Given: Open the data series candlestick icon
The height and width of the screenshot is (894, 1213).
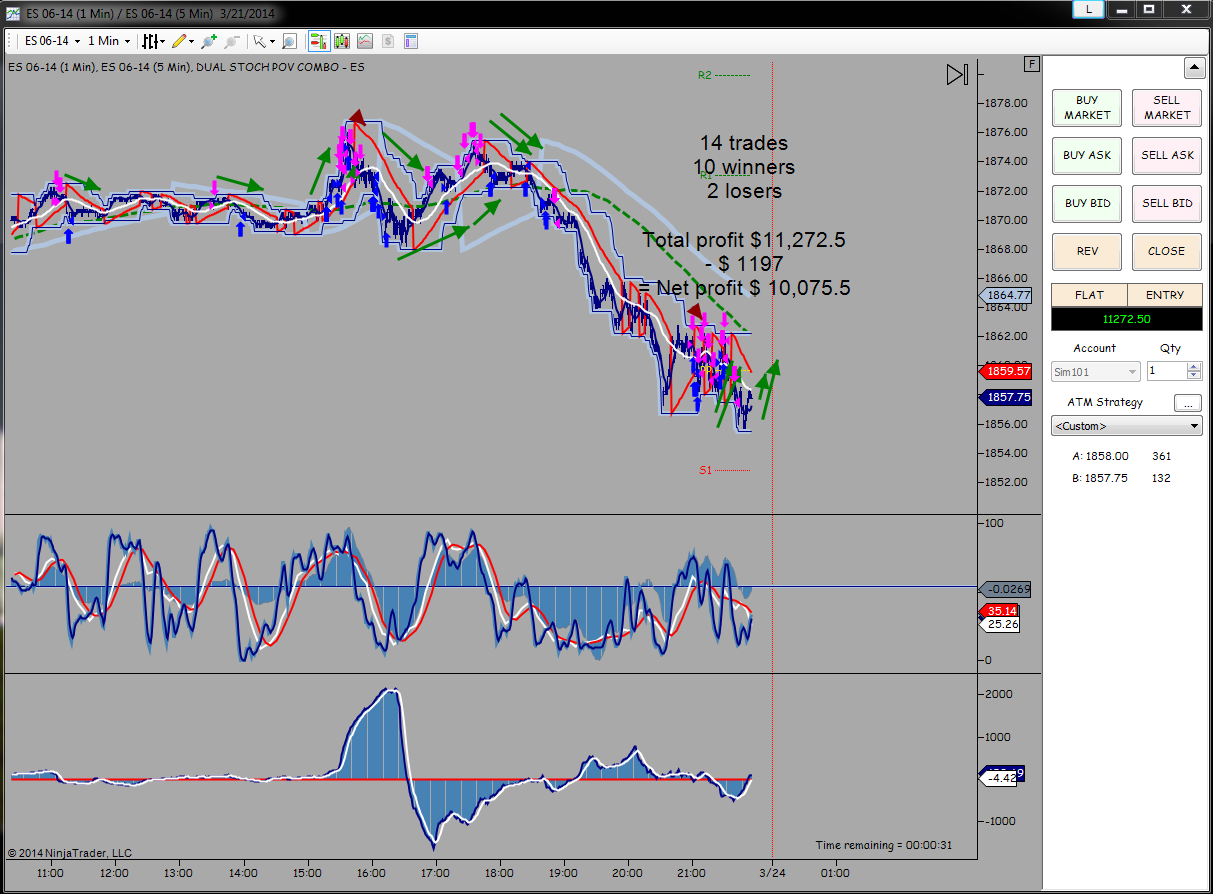Looking at the screenshot, I should 342,41.
